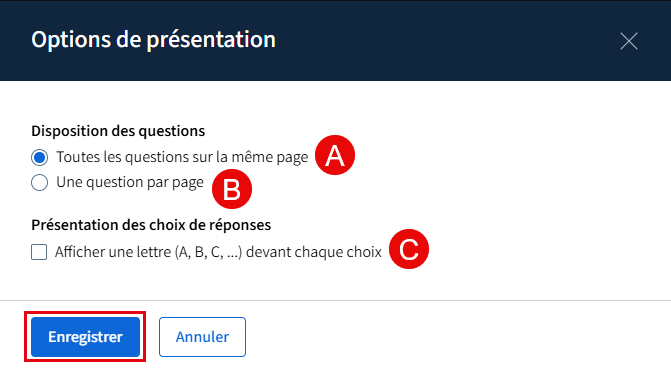
Task: Click the blue dot inside the selected radio
Action: (x=39, y=157)
